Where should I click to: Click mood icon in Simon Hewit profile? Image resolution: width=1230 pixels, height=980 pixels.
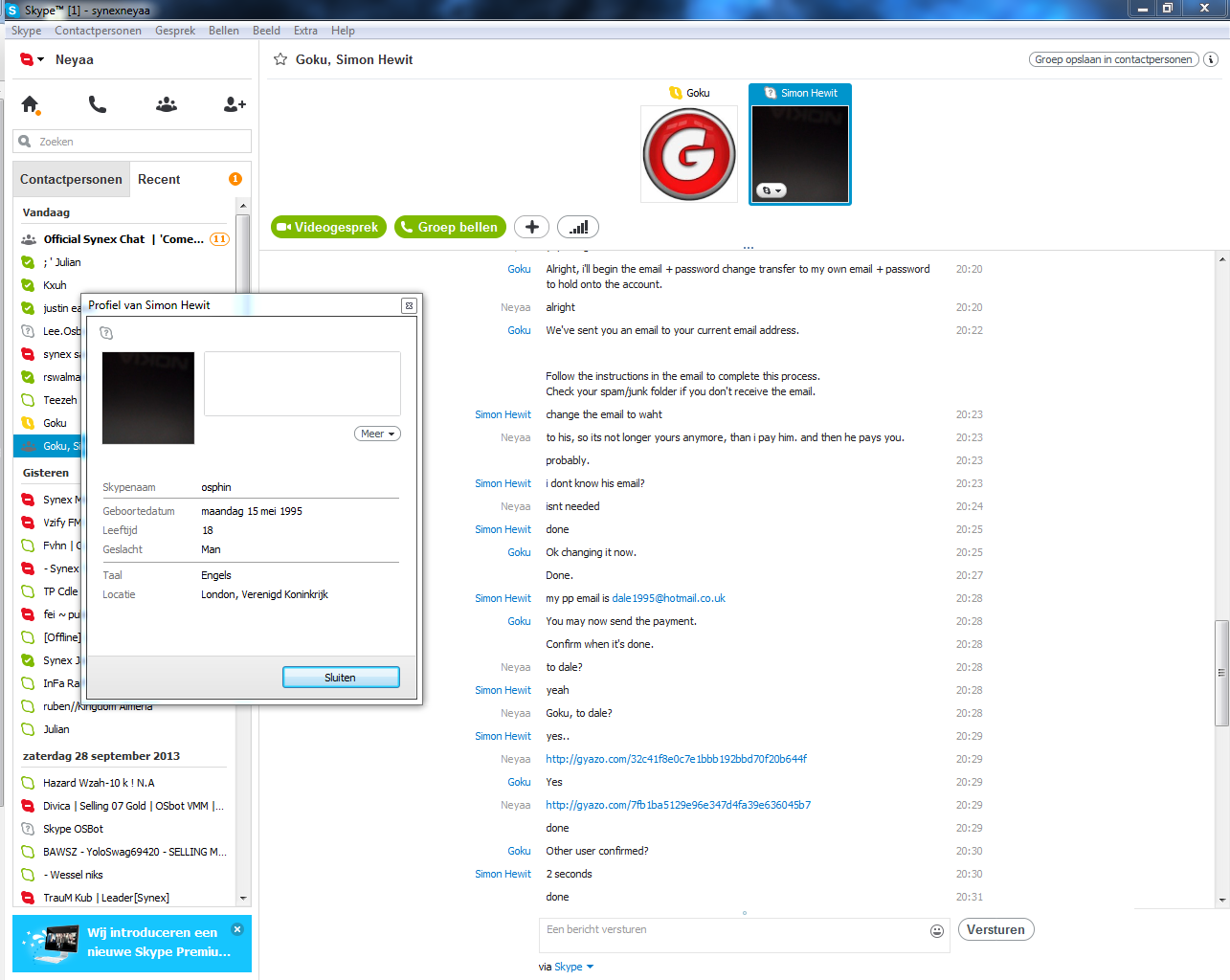pos(106,333)
